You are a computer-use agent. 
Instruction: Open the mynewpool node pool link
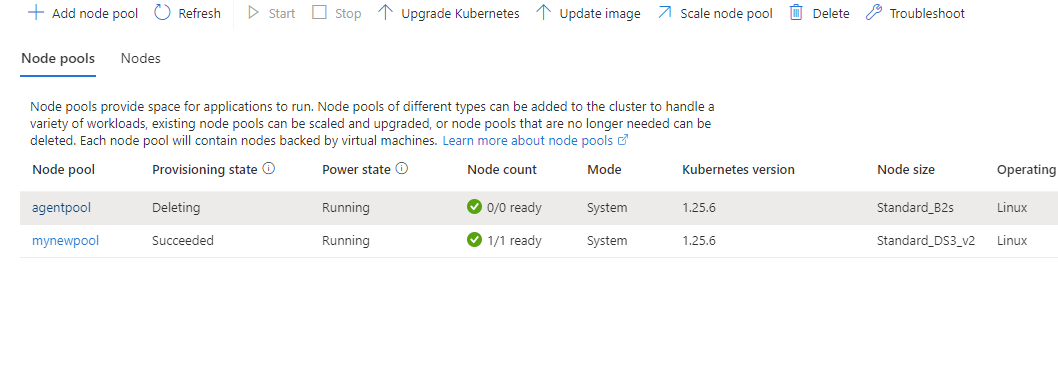(x=65, y=241)
